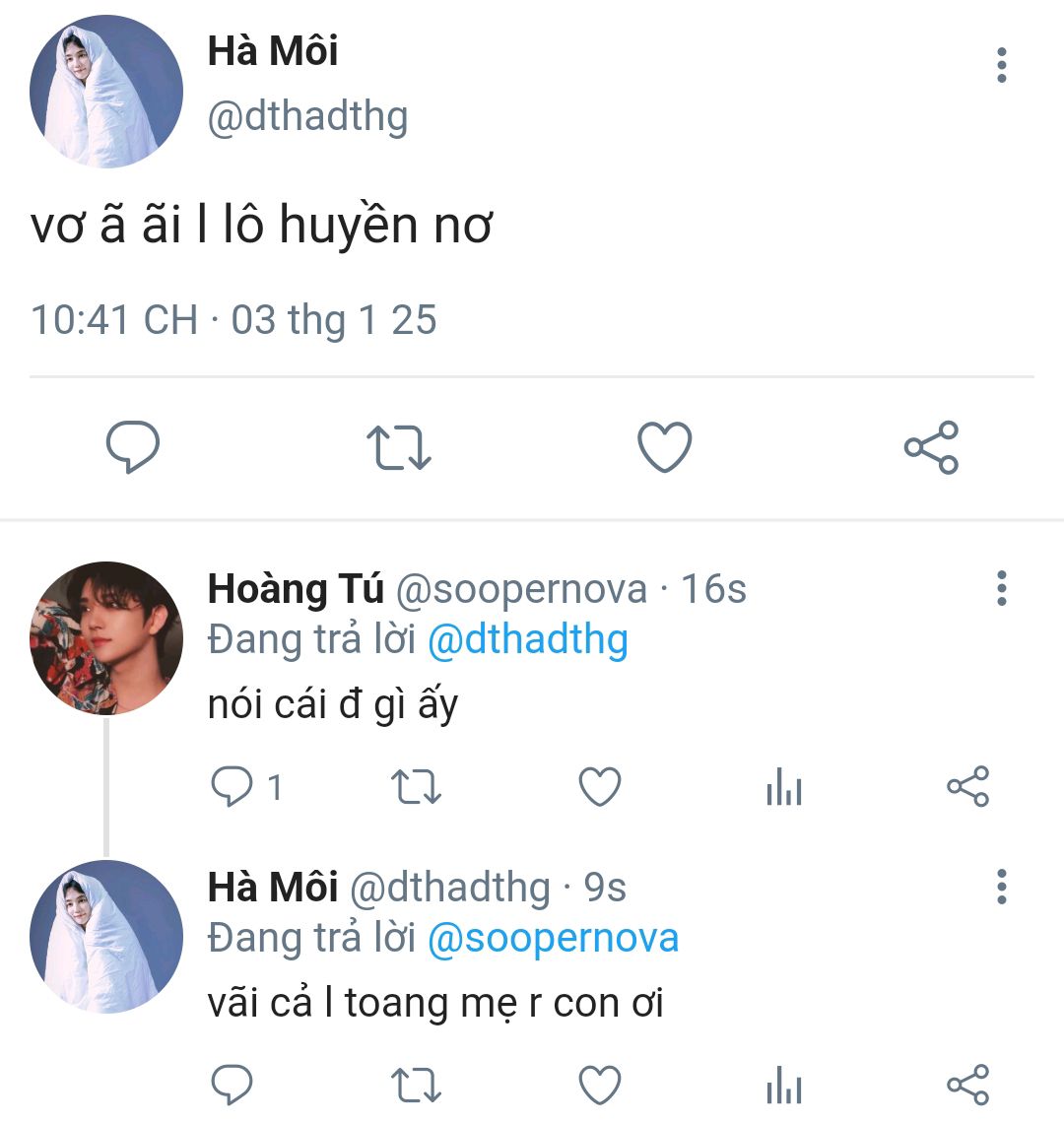Open more options on Hà Môi's last reply
Screen dimensions: 1064x1123
[x=1002, y=887]
